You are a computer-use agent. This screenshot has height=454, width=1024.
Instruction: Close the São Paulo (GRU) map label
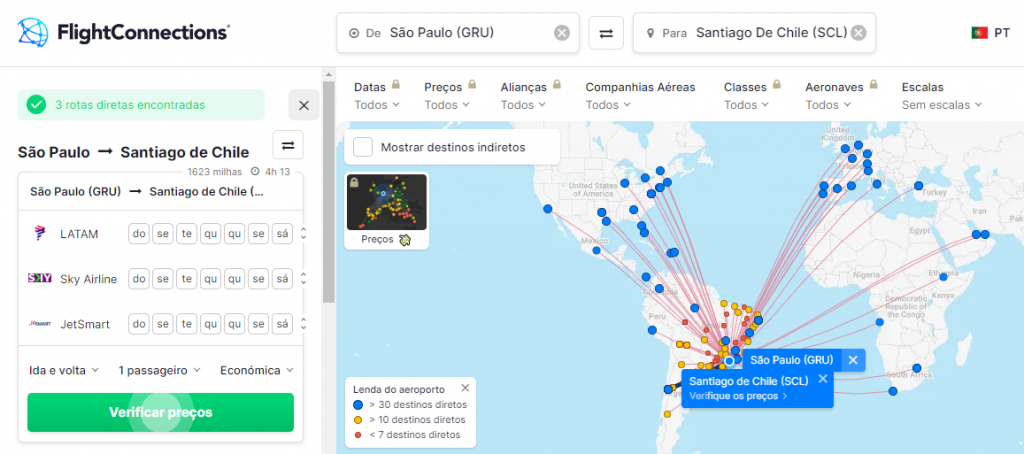(x=852, y=360)
